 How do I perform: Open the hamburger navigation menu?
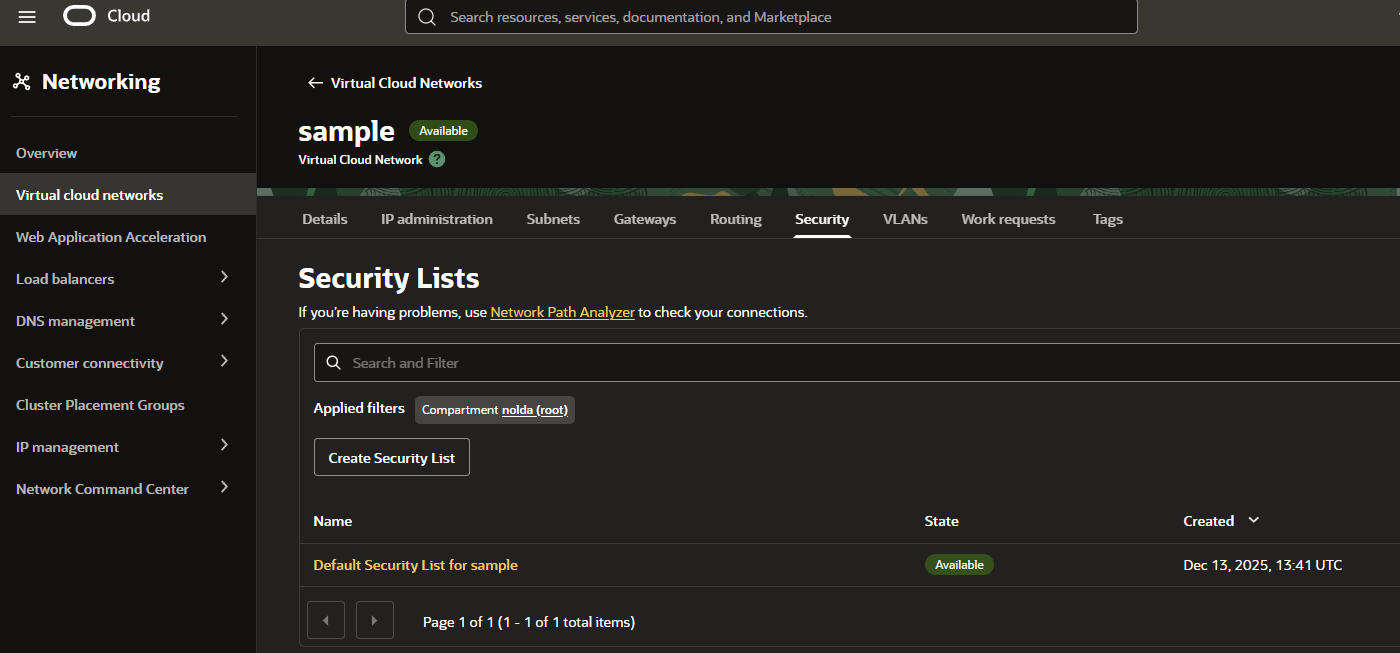[x=27, y=17]
